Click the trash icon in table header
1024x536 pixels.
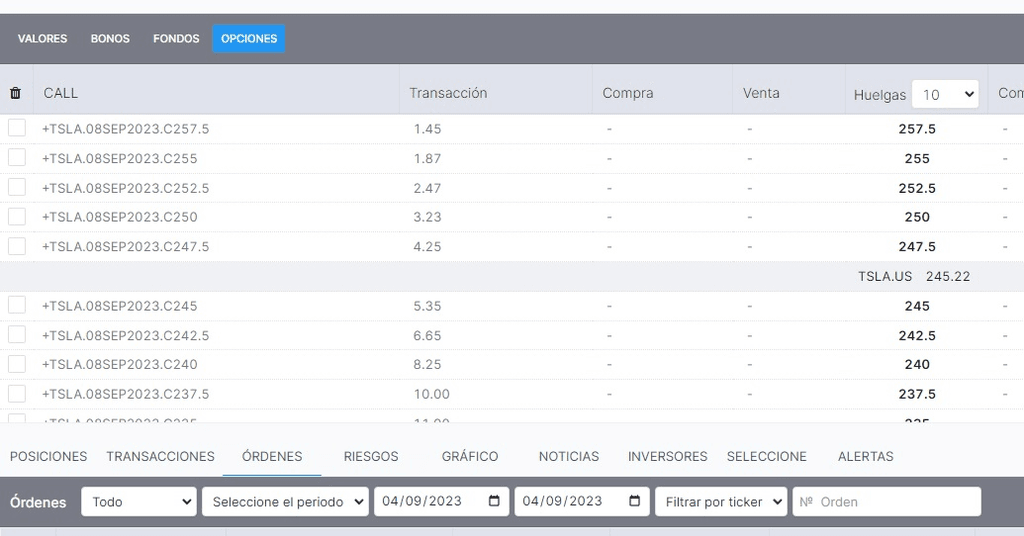coord(15,93)
